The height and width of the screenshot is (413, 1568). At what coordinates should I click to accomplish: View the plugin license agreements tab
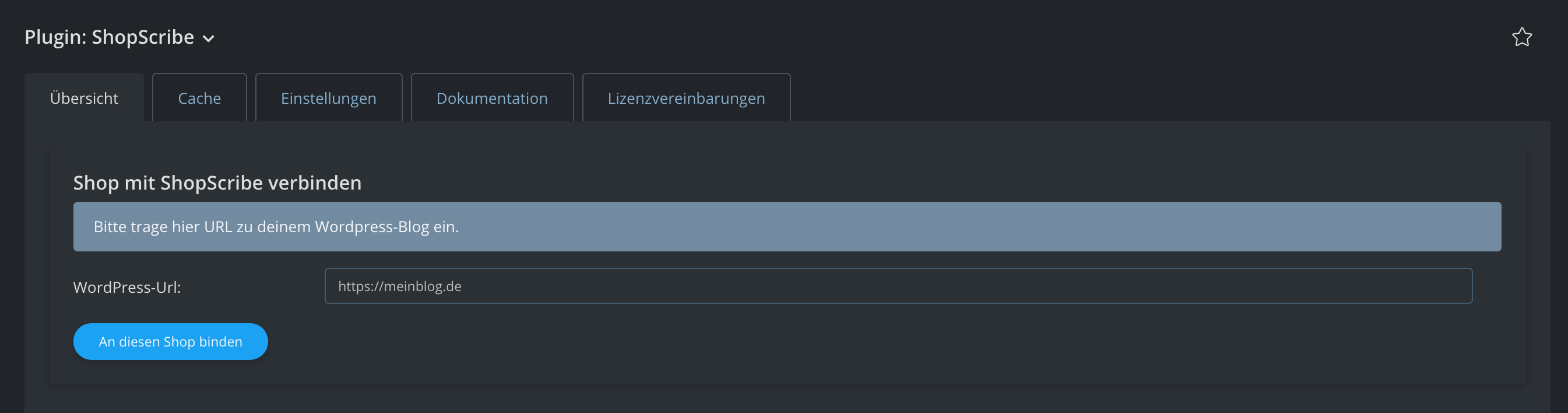(686, 98)
